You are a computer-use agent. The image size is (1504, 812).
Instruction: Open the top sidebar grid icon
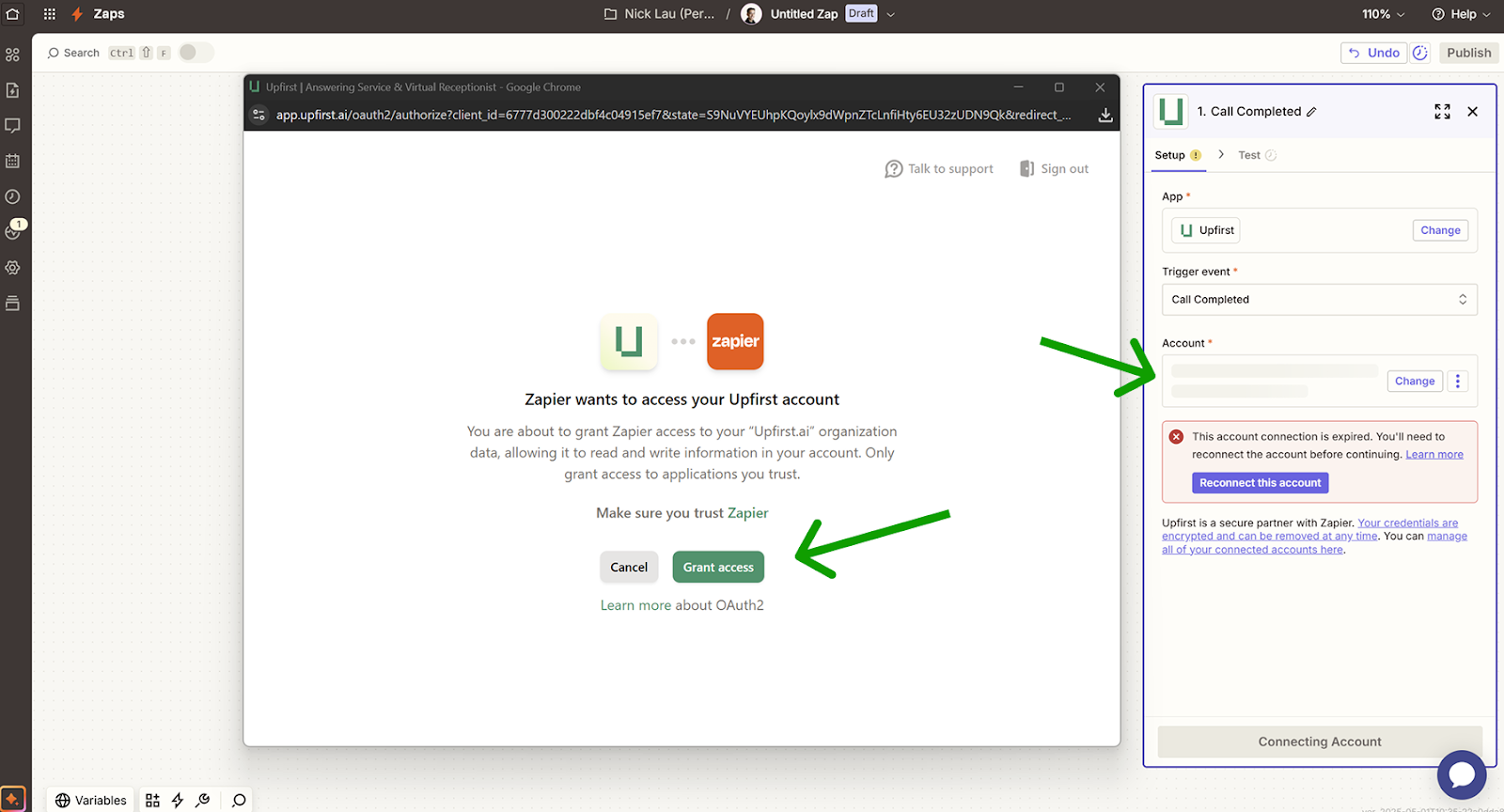pyautogui.click(x=12, y=55)
